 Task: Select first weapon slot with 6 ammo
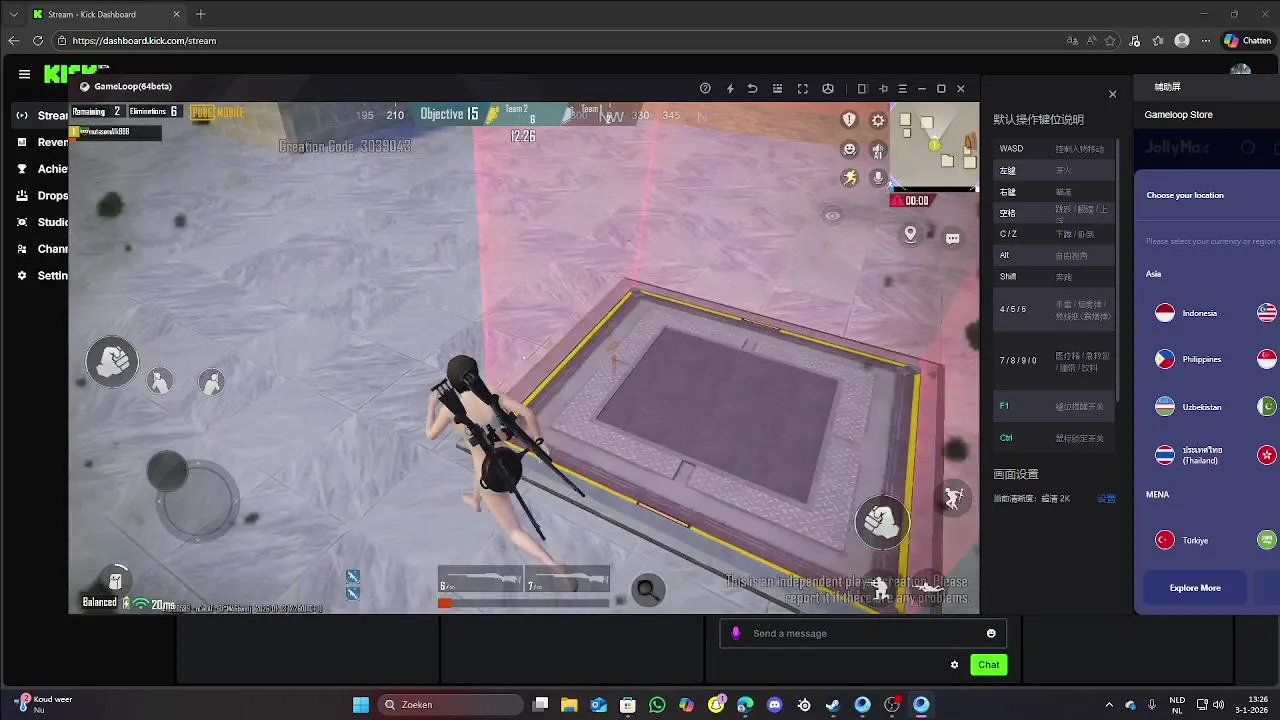(x=480, y=580)
